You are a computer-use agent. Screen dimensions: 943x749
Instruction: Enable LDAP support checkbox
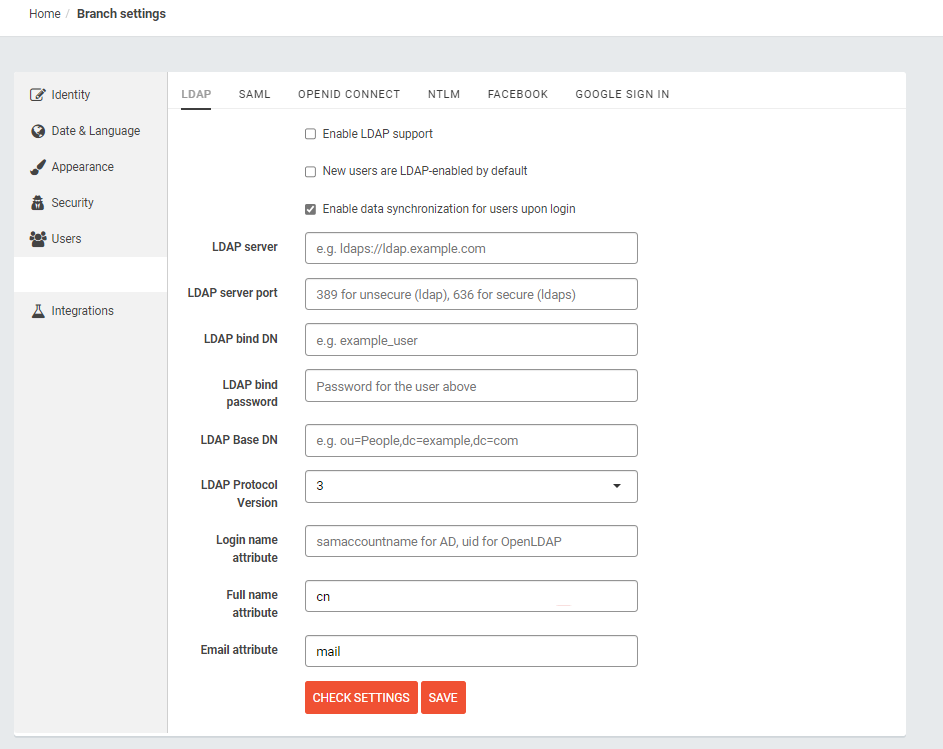[310, 134]
